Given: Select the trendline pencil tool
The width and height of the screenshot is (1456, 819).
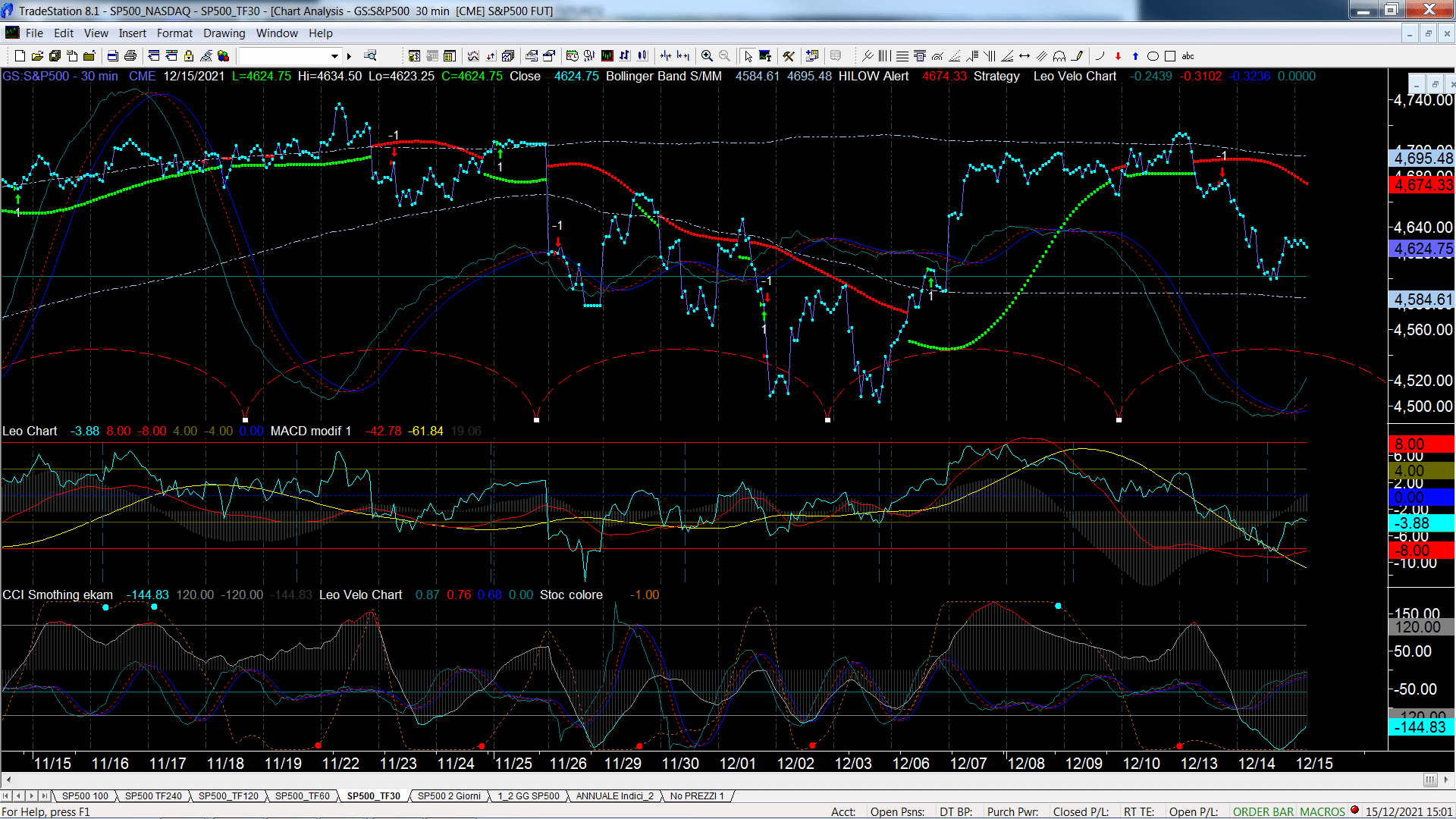Looking at the screenshot, I should coord(1077,56).
